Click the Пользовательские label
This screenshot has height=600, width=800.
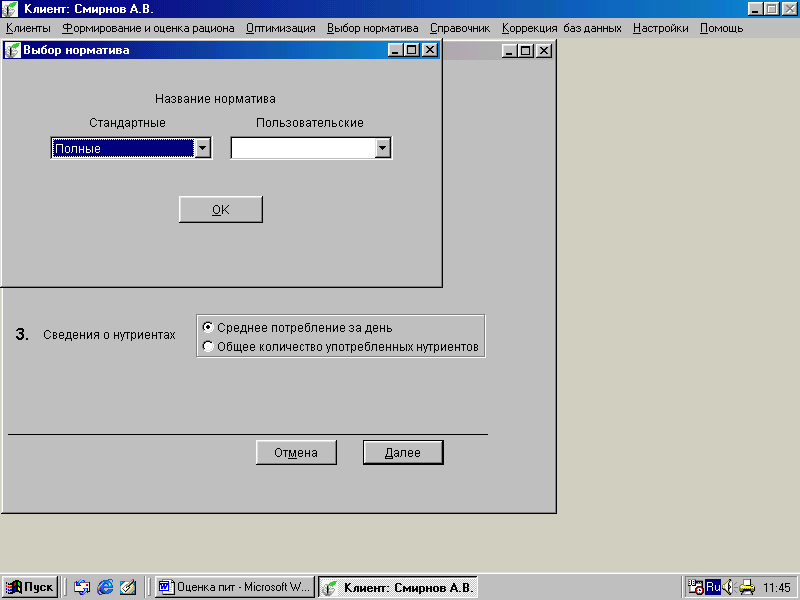click(310, 123)
